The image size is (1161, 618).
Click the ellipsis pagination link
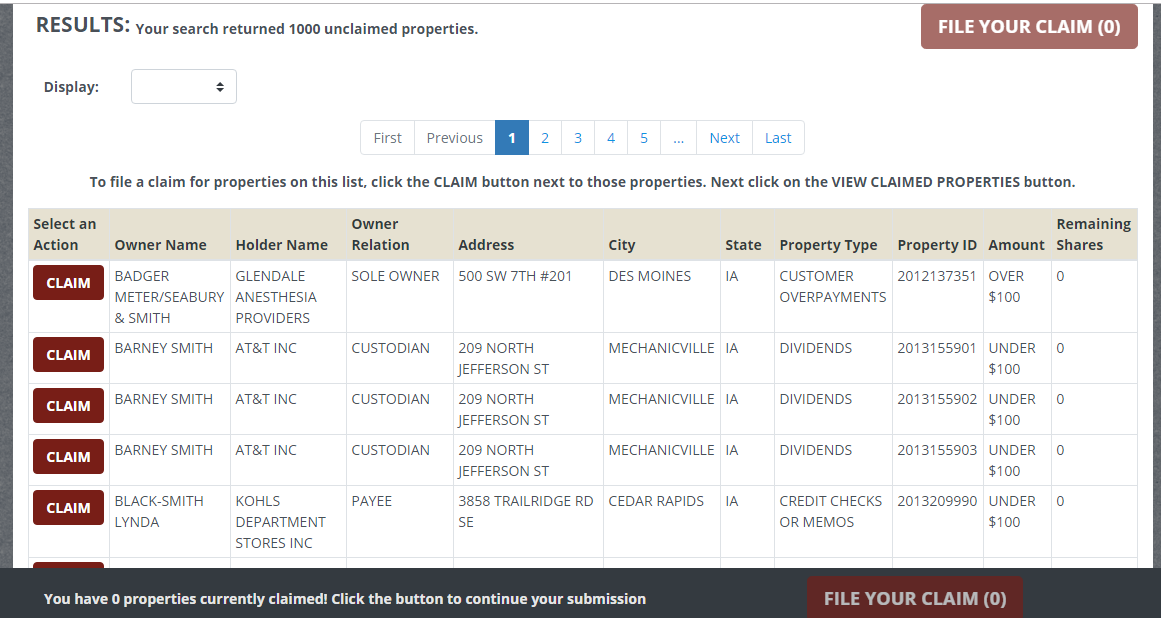(678, 137)
